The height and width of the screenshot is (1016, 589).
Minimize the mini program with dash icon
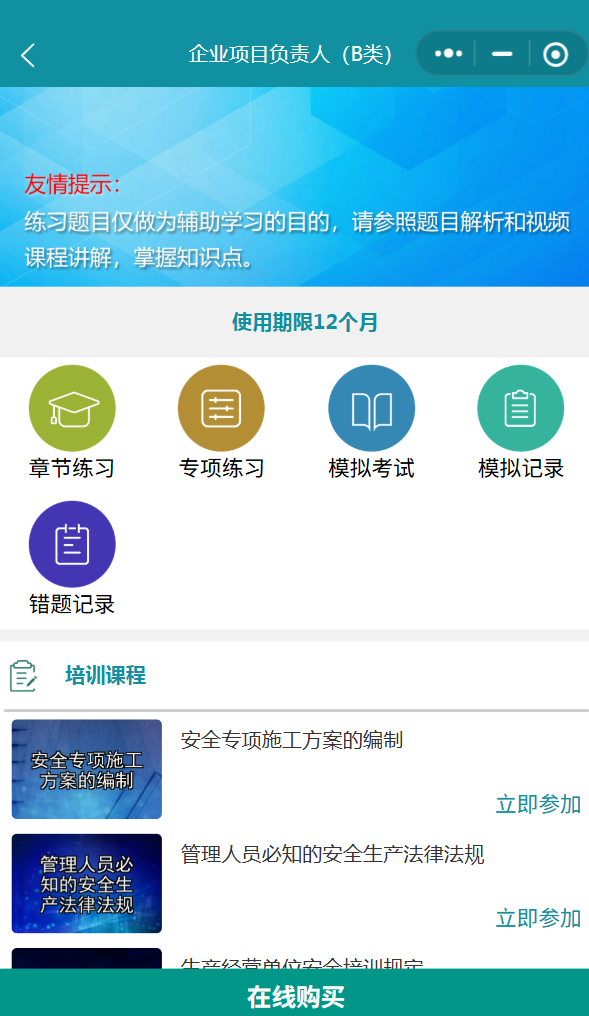pos(502,54)
